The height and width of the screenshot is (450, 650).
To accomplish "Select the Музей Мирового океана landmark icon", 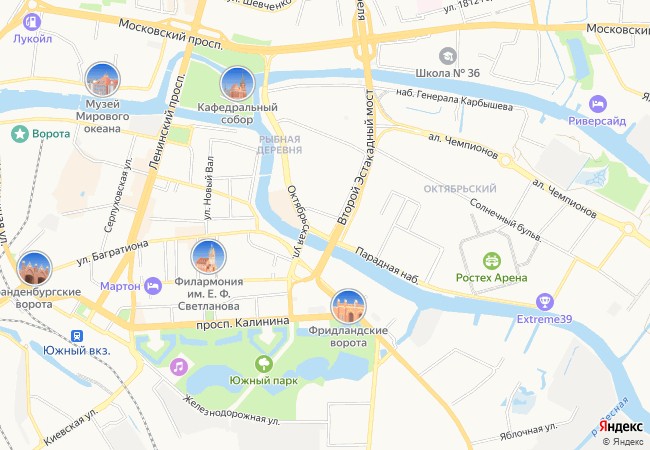I will click(x=102, y=80).
